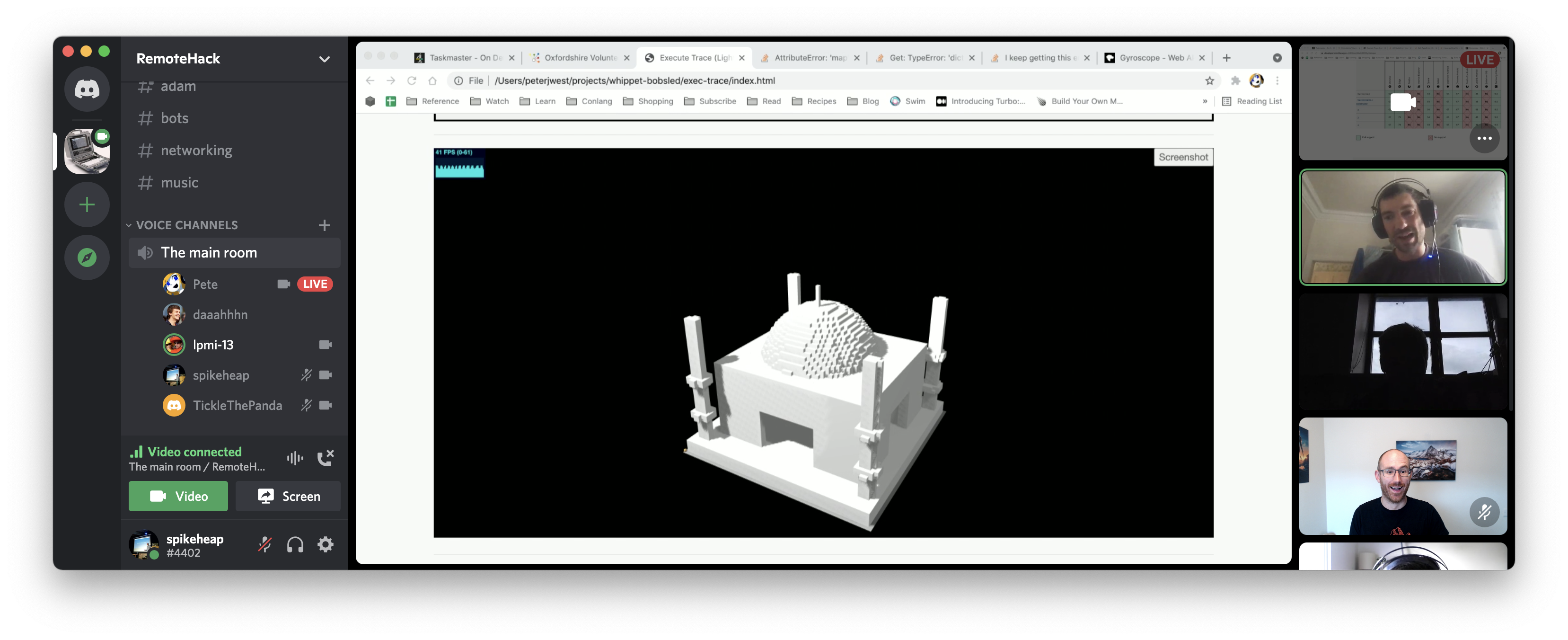Click camera icon next to TickleThePanda

tap(326, 406)
